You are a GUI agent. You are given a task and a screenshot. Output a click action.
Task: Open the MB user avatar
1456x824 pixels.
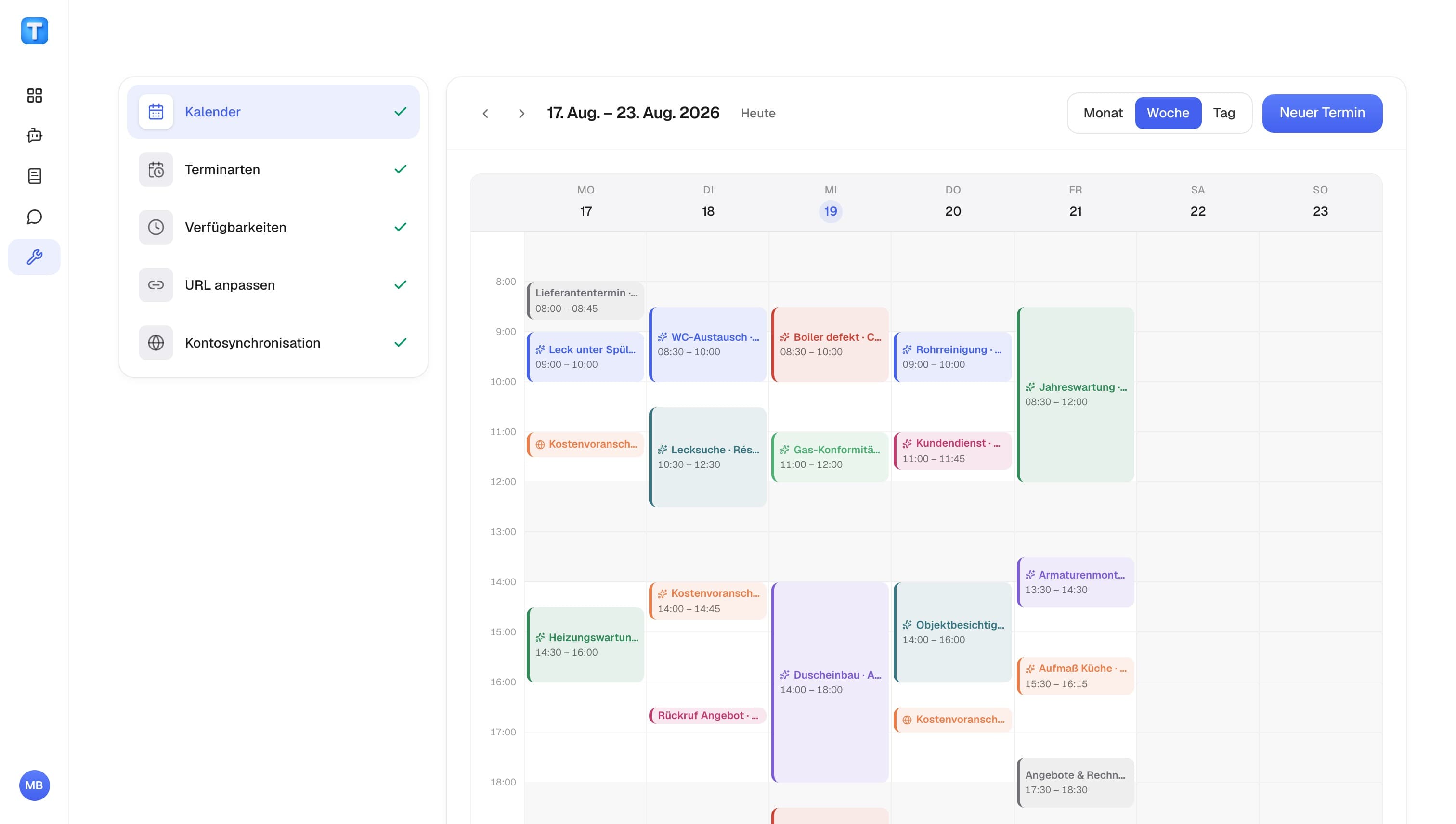point(35,785)
